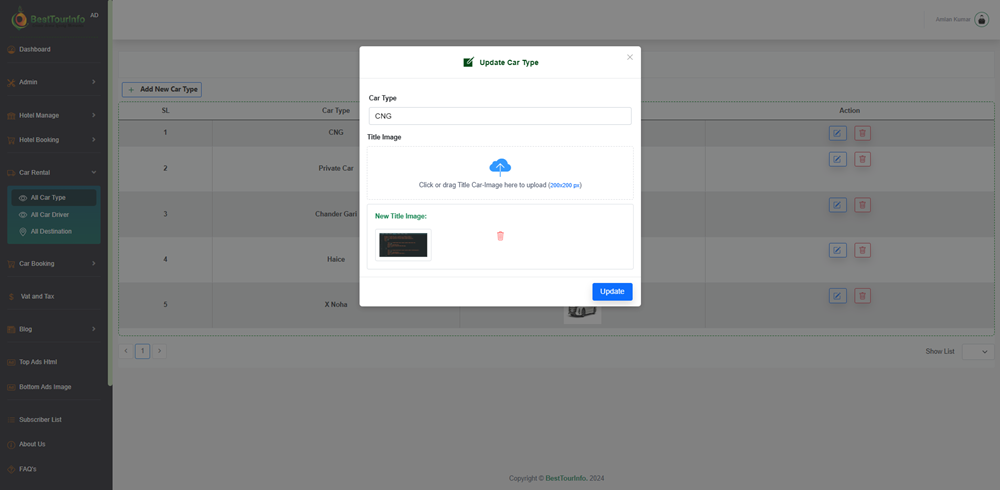The height and width of the screenshot is (490, 1000).
Task: Expand the Blog menu chevron
Action: [x=93, y=329]
